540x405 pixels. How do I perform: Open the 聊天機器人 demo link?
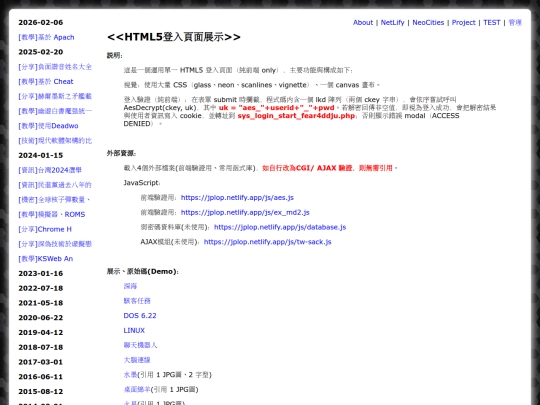point(140,345)
